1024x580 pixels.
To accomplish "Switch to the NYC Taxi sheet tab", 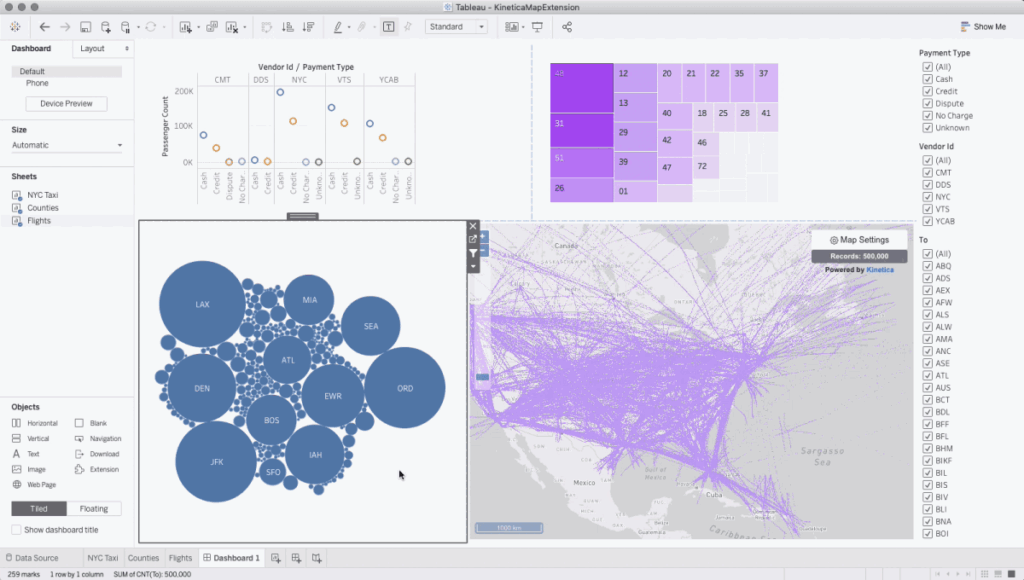I will coord(103,558).
